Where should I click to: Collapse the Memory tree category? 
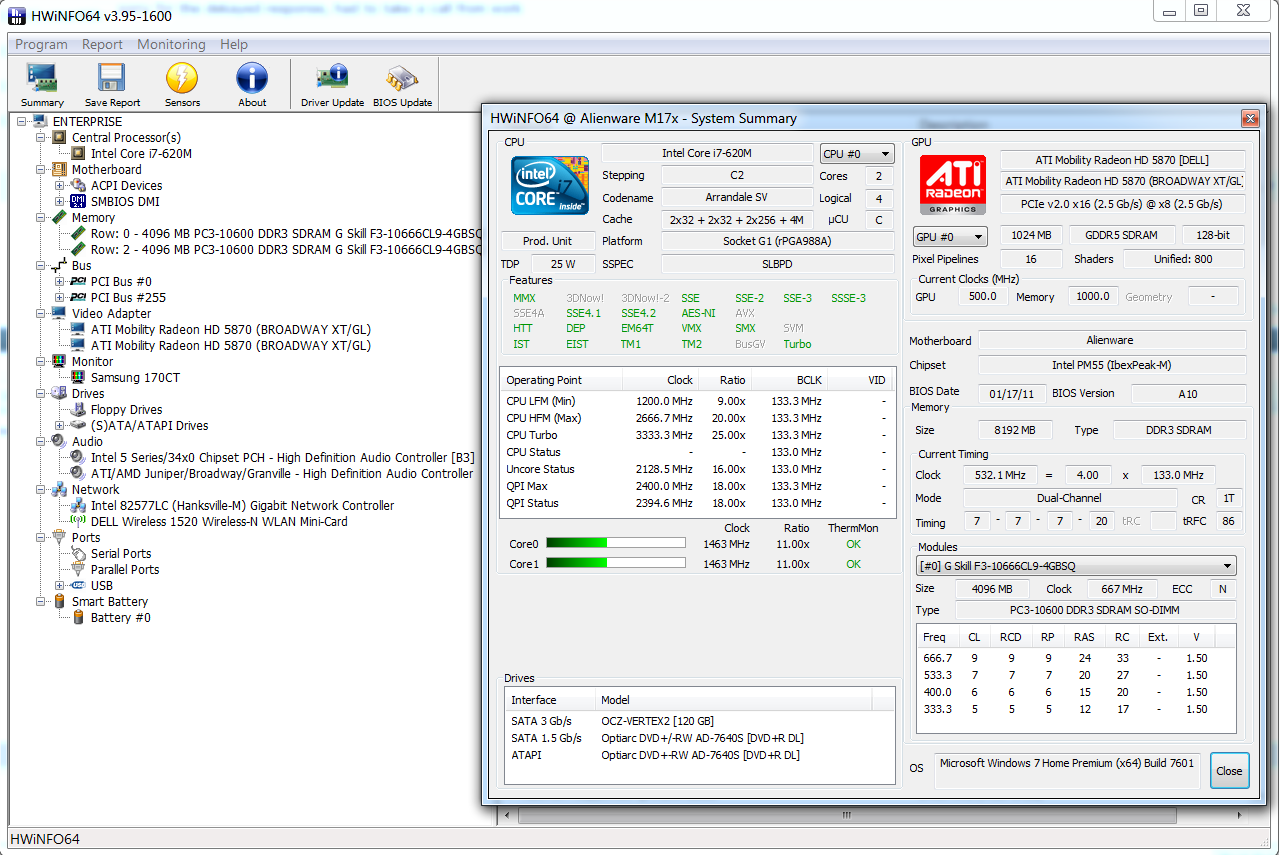click(41, 217)
